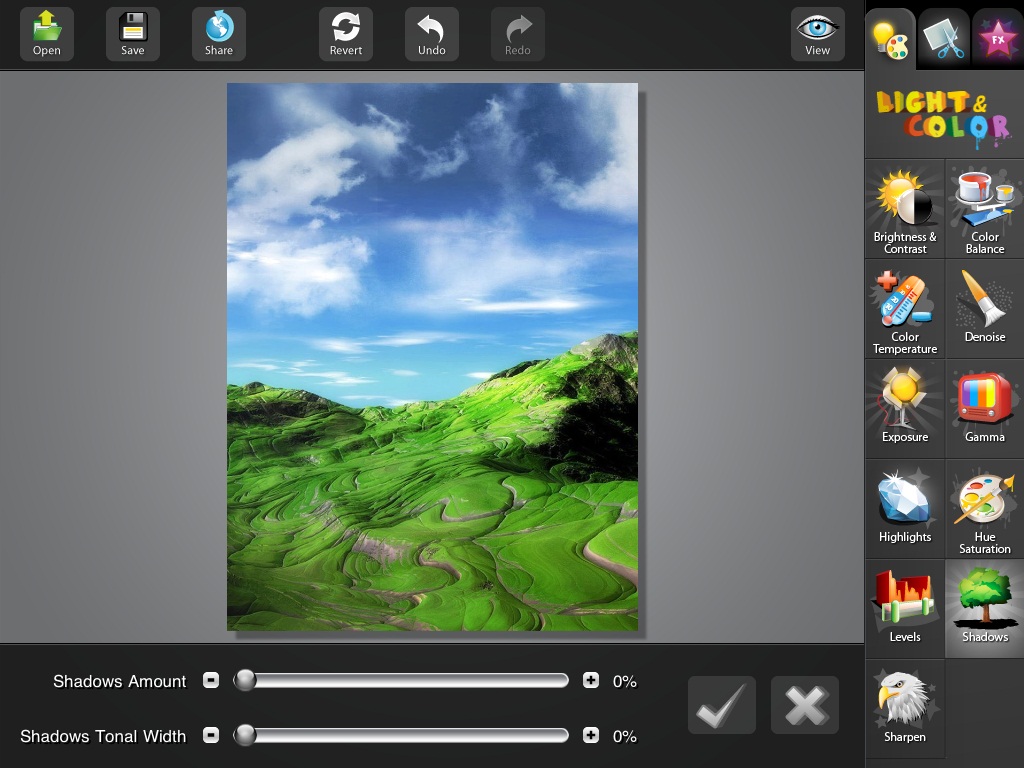The height and width of the screenshot is (768, 1024).
Task: Select the Highlights tool
Action: (904, 509)
